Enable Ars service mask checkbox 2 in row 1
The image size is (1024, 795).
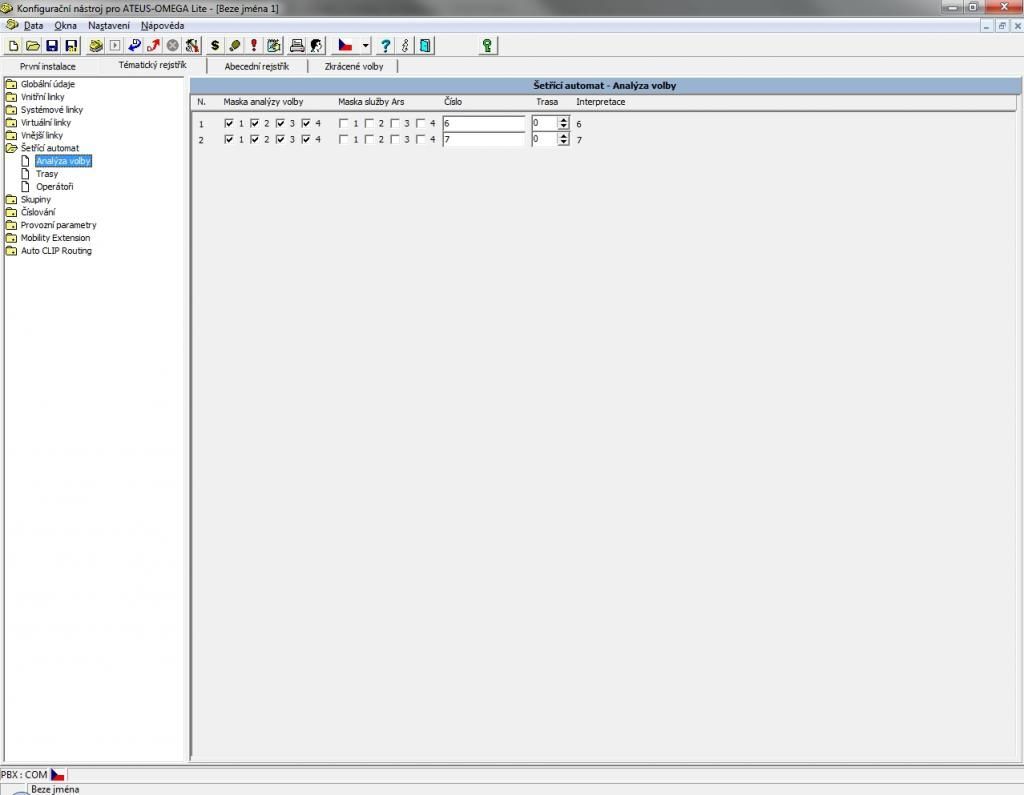pyautogui.click(x=369, y=123)
